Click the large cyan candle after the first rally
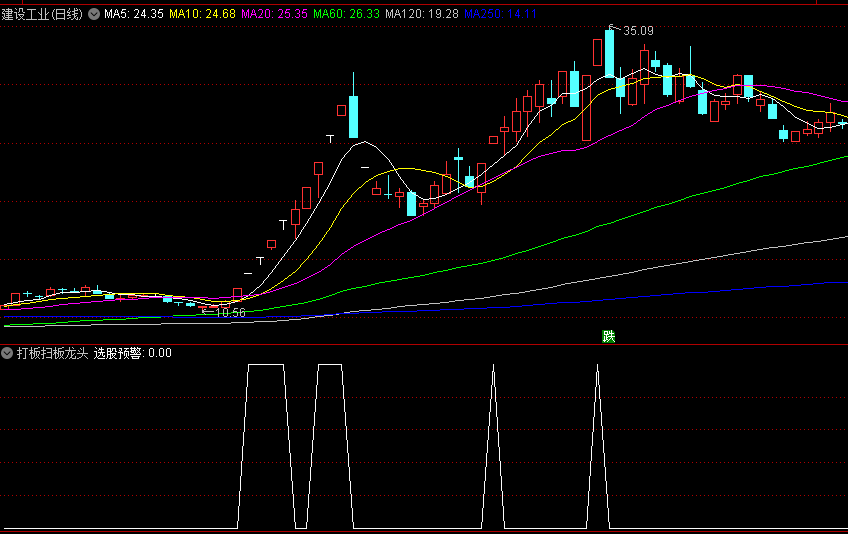Image resolution: width=848 pixels, height=534 pixels. pyautogui.click(x=353, y=116)
